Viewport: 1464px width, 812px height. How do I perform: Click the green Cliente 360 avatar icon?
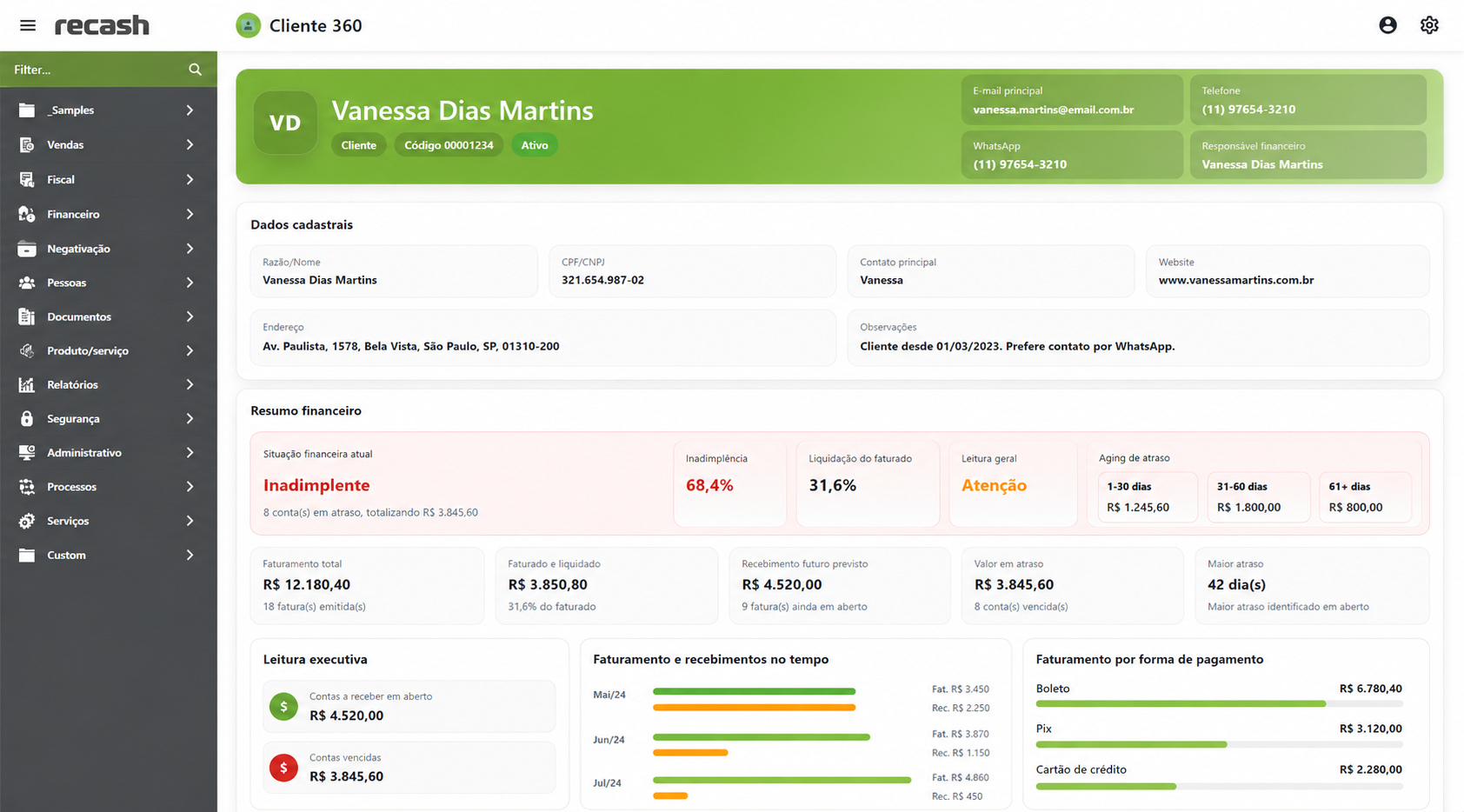[248, 25]
